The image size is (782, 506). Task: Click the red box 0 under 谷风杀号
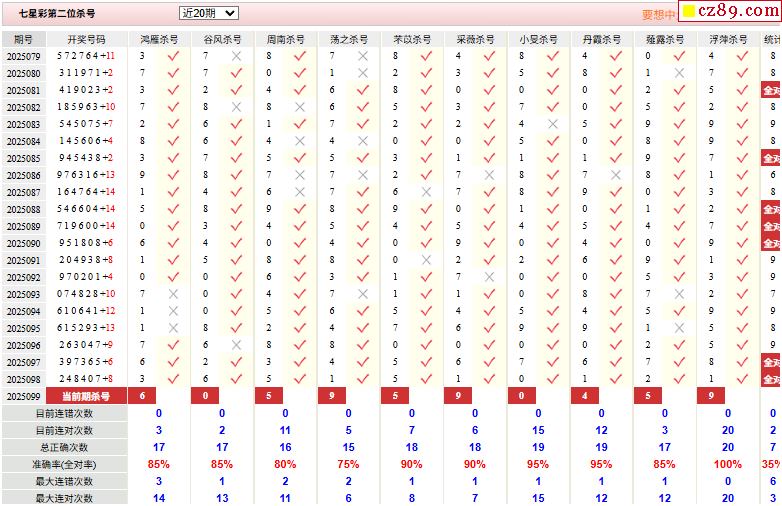(205, 396)
